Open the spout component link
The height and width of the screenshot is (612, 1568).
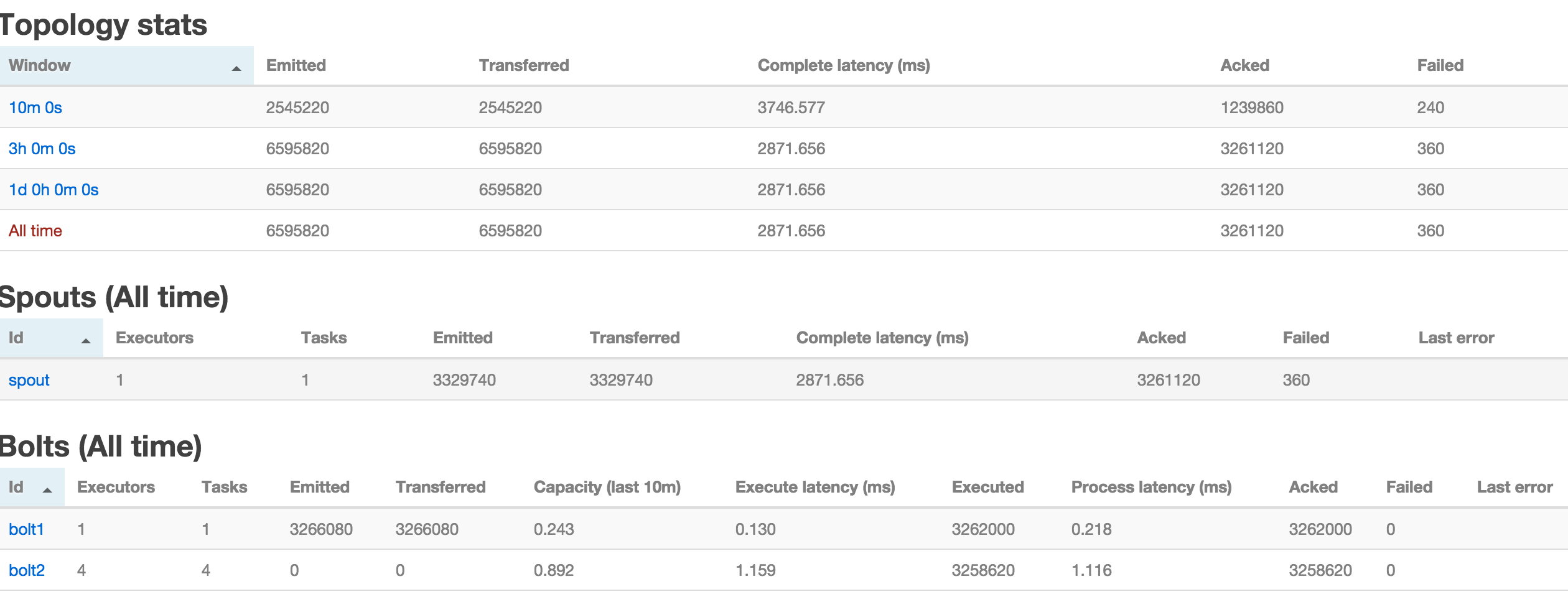(29, 380)
